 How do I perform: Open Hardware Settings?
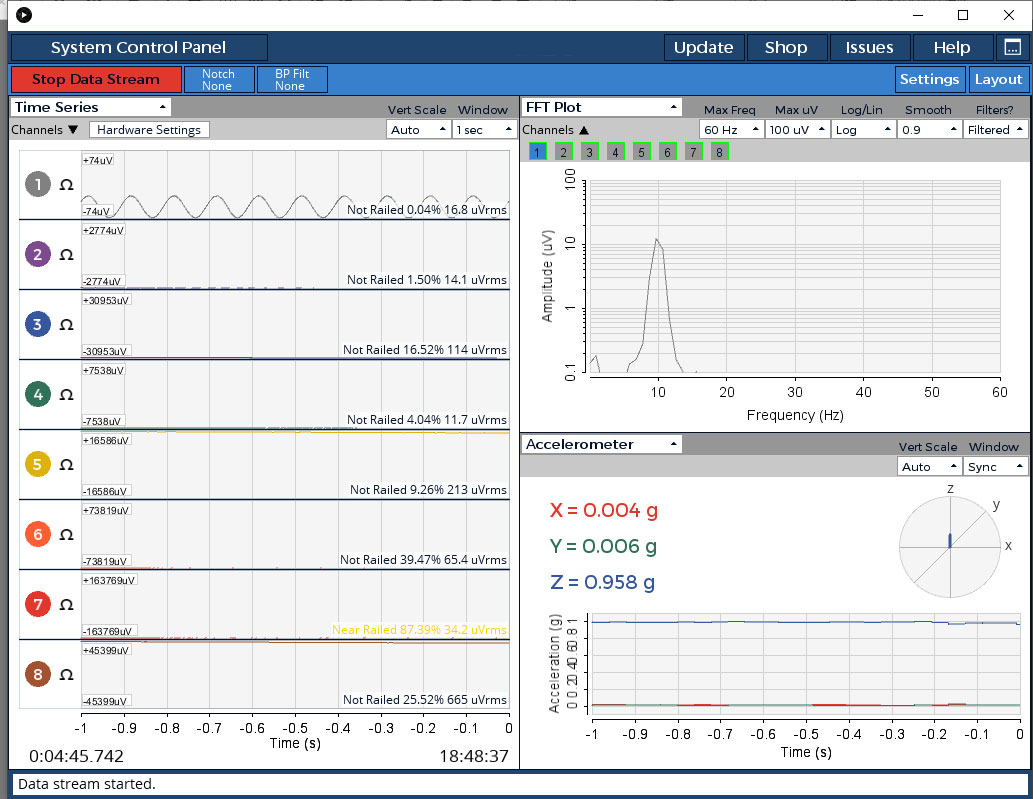(x=149, y=130)
